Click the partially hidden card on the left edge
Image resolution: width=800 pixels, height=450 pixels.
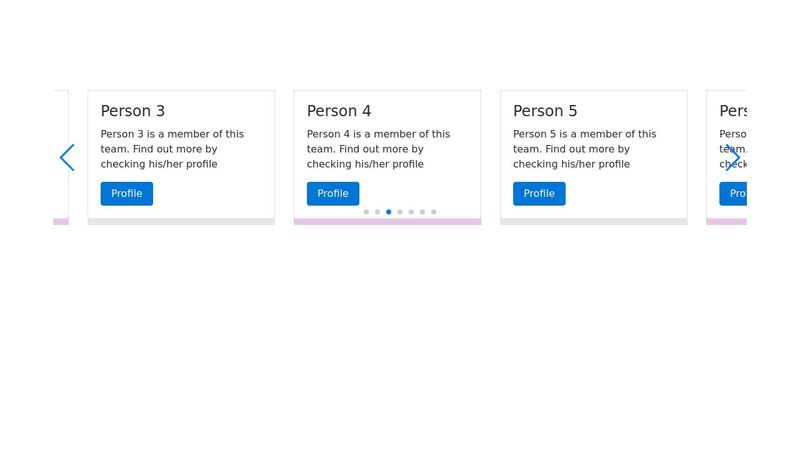coord(61,120)
